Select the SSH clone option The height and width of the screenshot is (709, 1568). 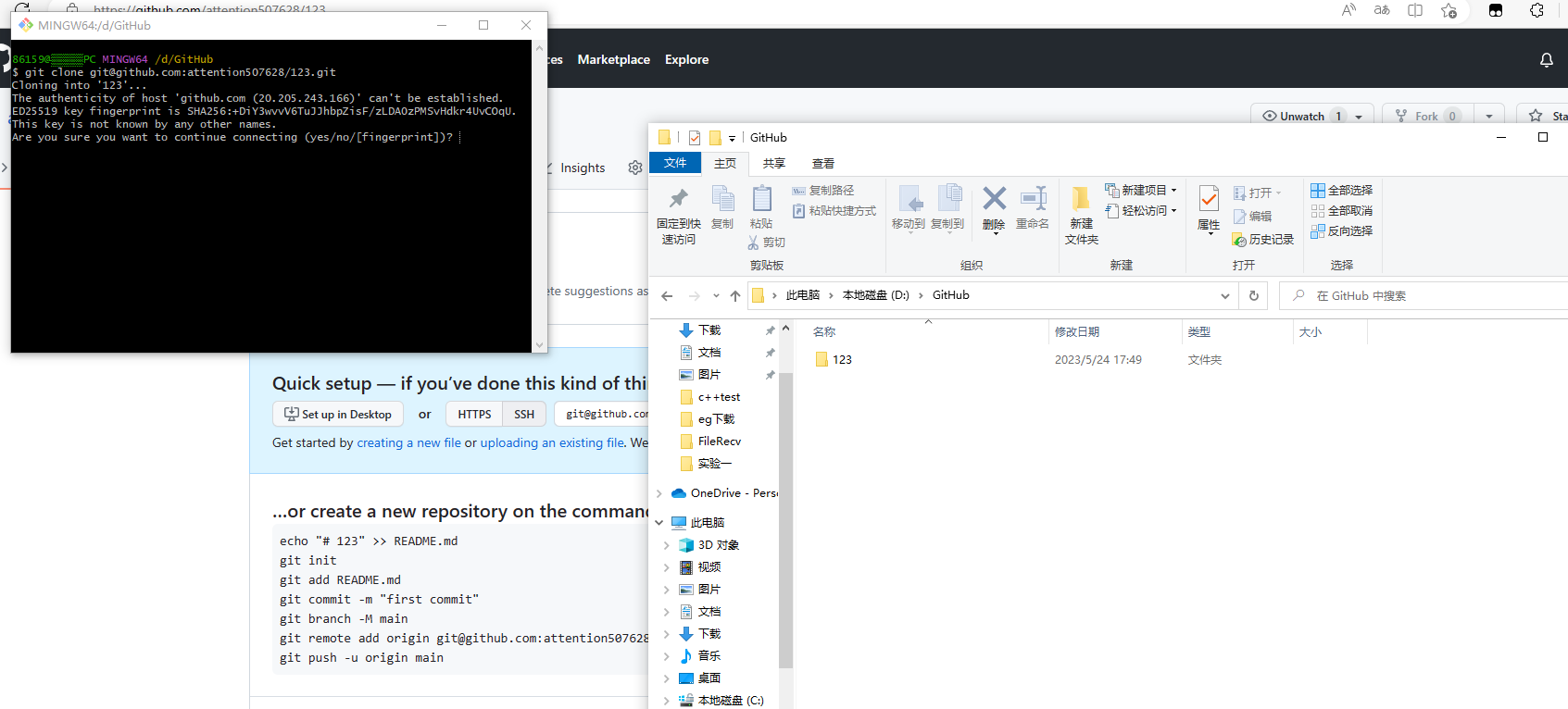524,415
